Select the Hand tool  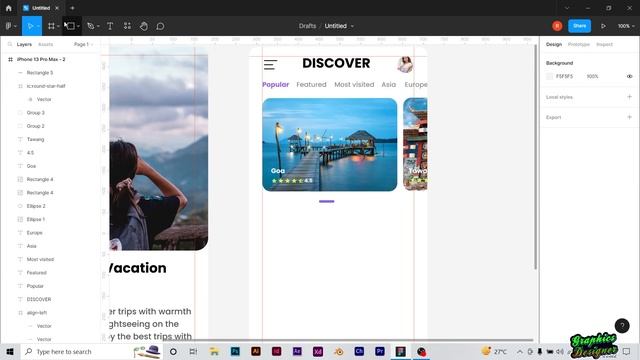[144, 26]
